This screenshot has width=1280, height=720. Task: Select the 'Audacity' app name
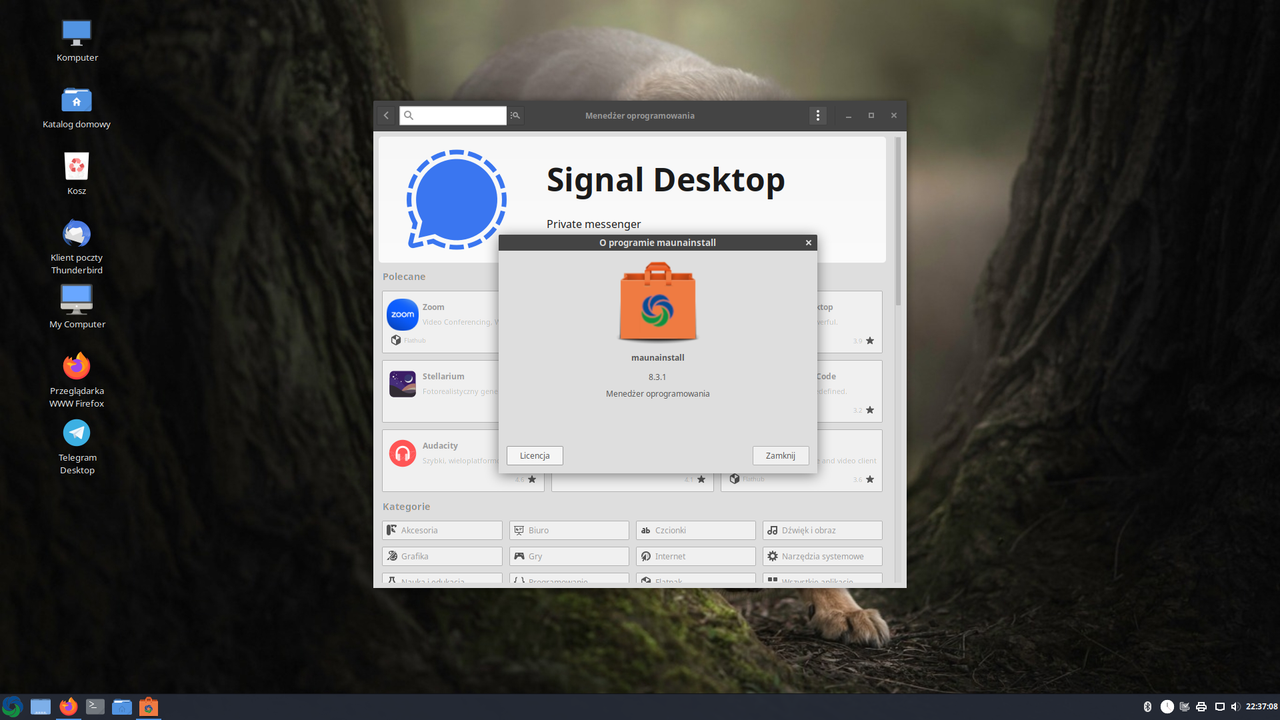[x=440, y=445]
